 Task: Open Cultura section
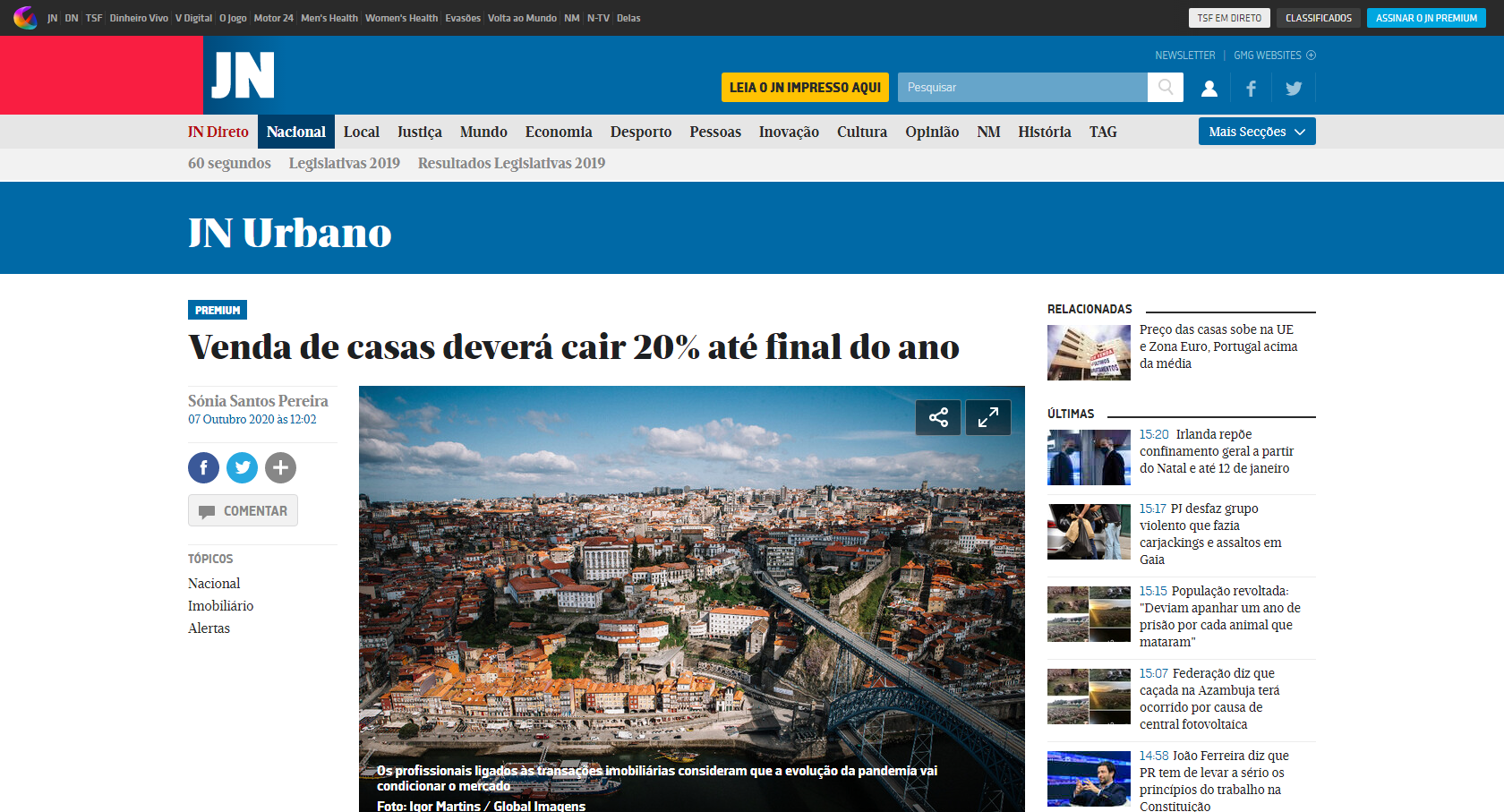(x=862, y=132)
